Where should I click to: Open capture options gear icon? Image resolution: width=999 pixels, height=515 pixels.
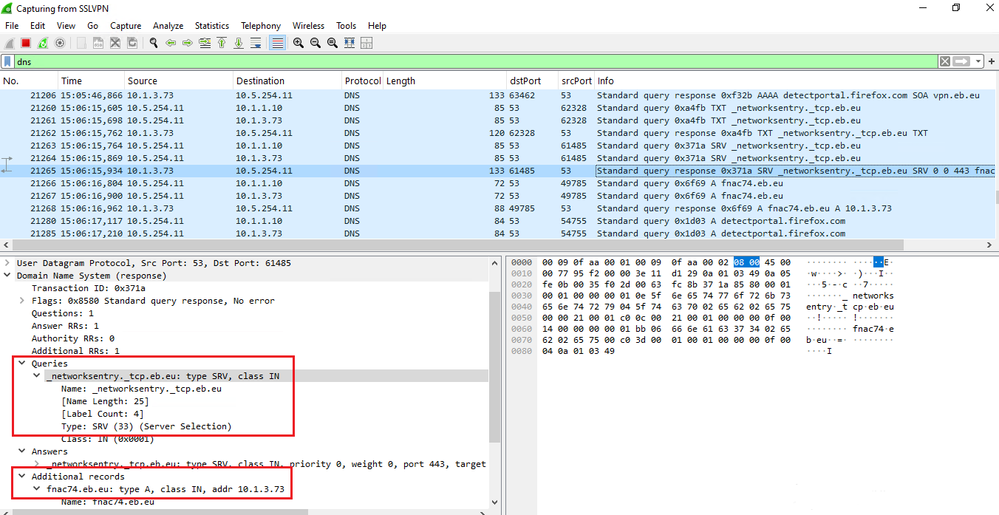60,43
